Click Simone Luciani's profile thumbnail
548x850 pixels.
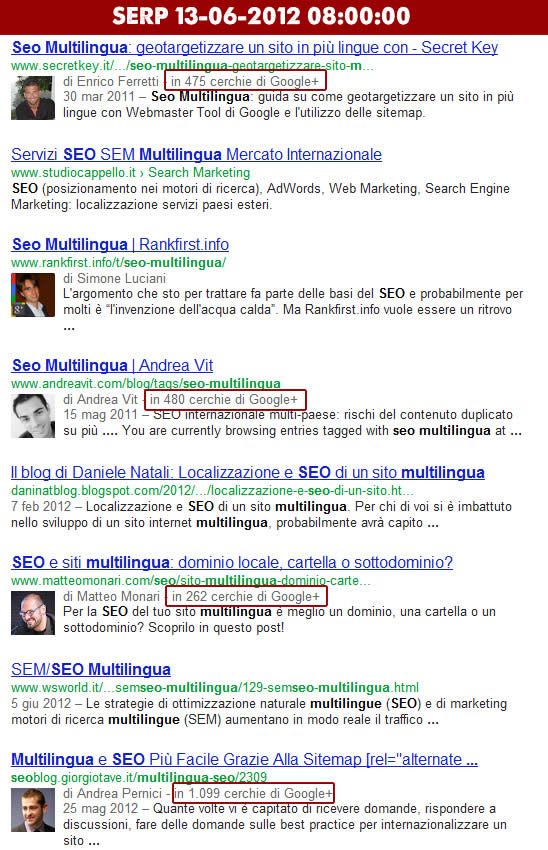coord(33,295)
